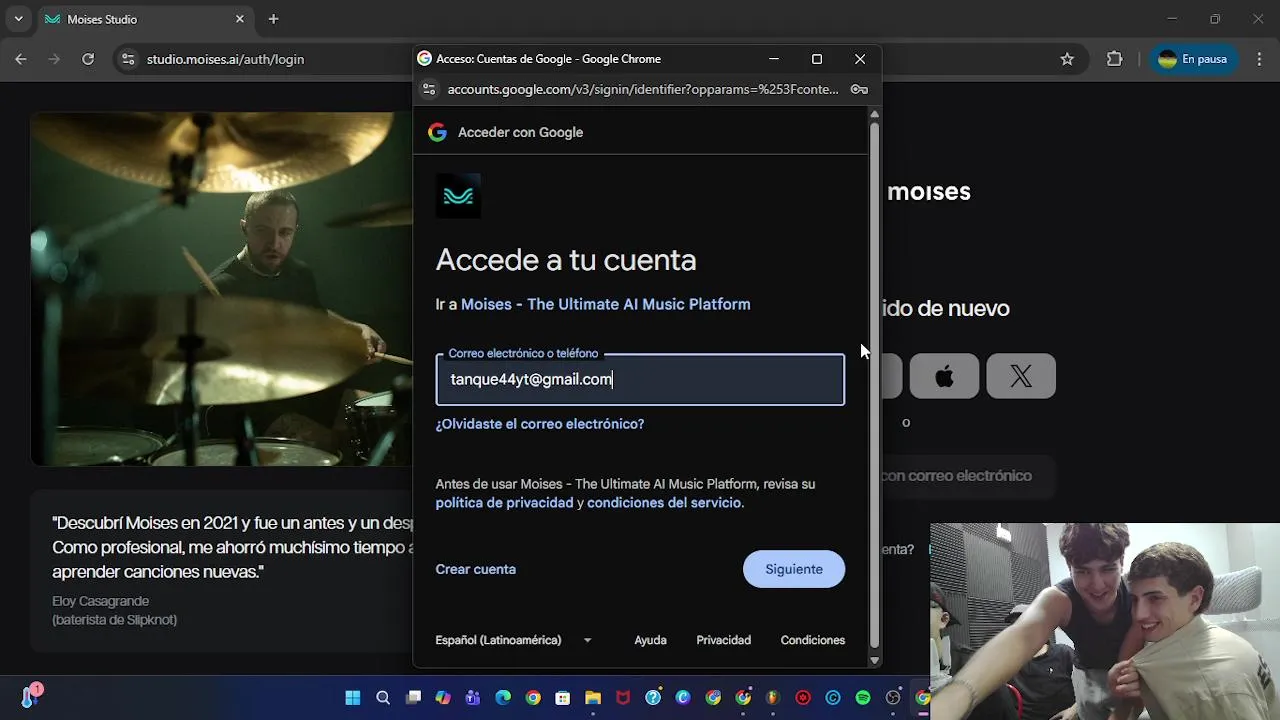The height and width of the screenshot is (720, 1280).
Task: Bookmark this page with the star icon
Action: coord(1067,59)
